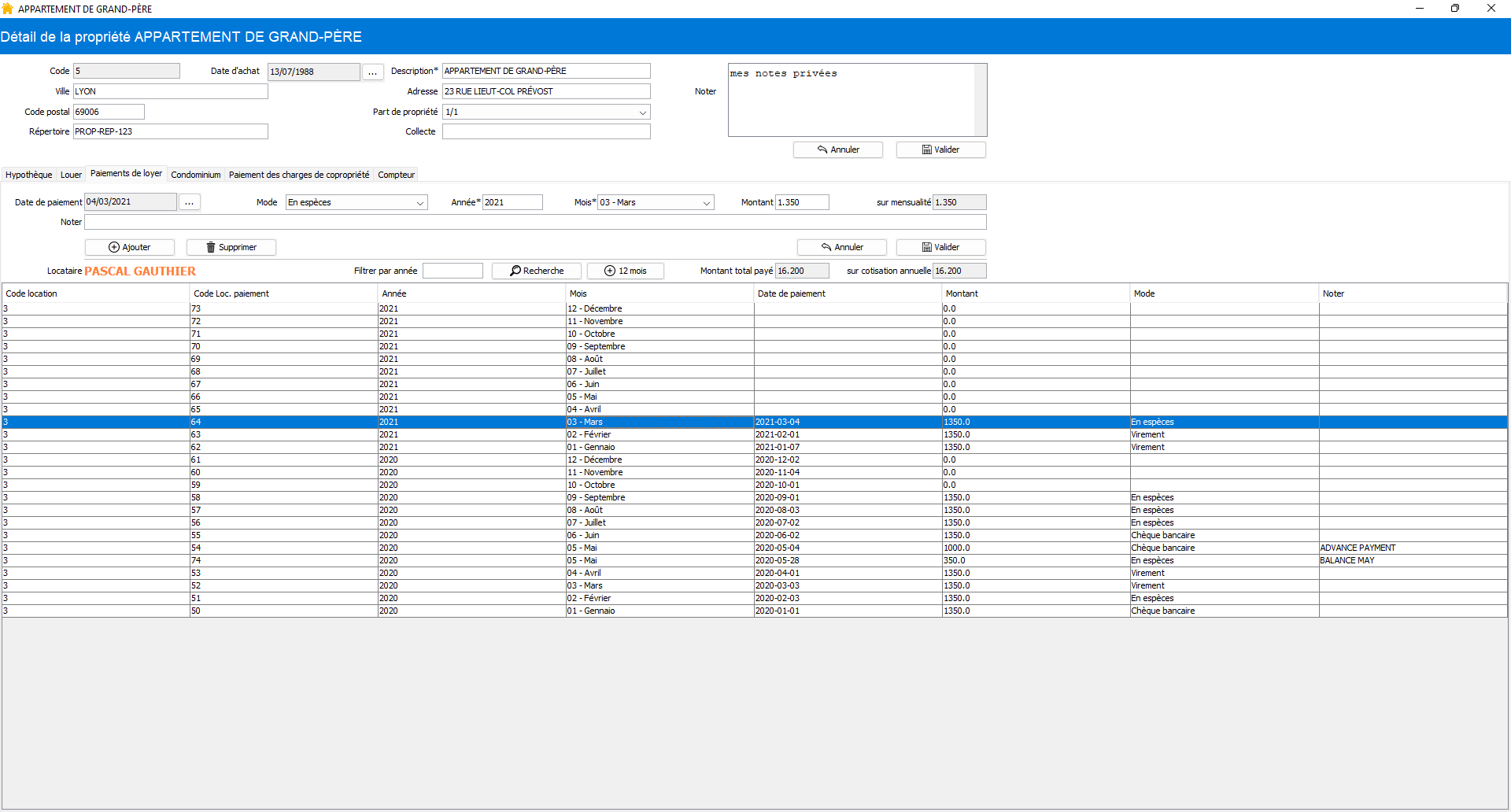Select the highlighted 2021-03-04 date cell
The image size is (1511, 812).
tap(848, 422)
